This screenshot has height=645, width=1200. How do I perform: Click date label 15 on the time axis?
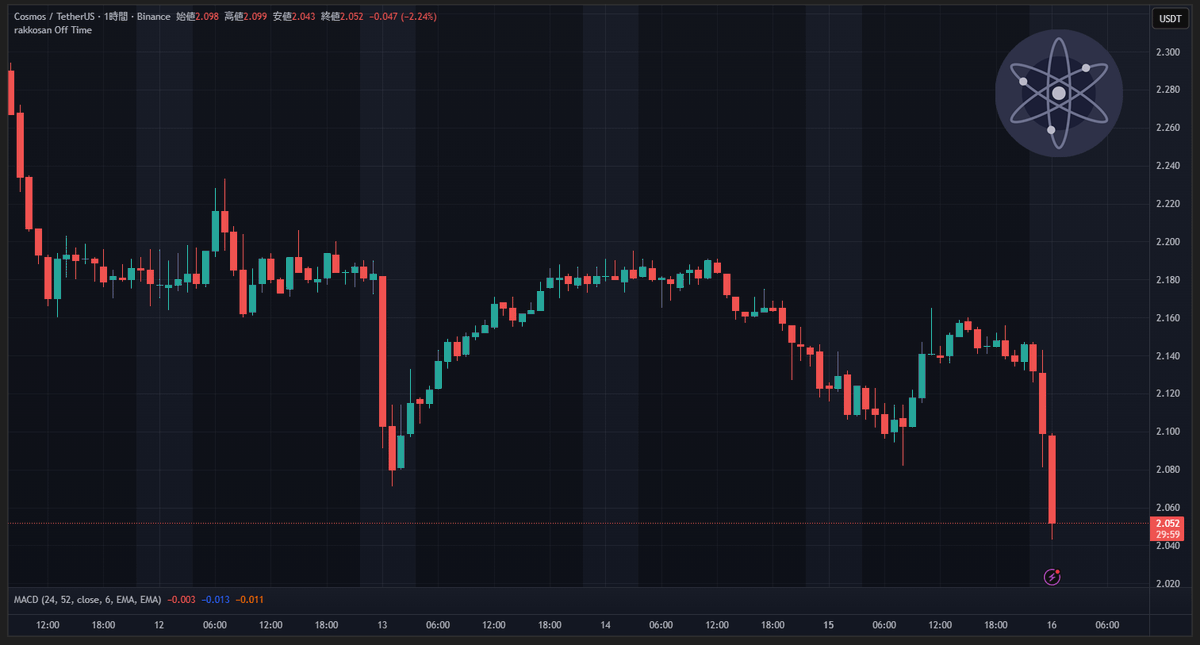point(829,625)
